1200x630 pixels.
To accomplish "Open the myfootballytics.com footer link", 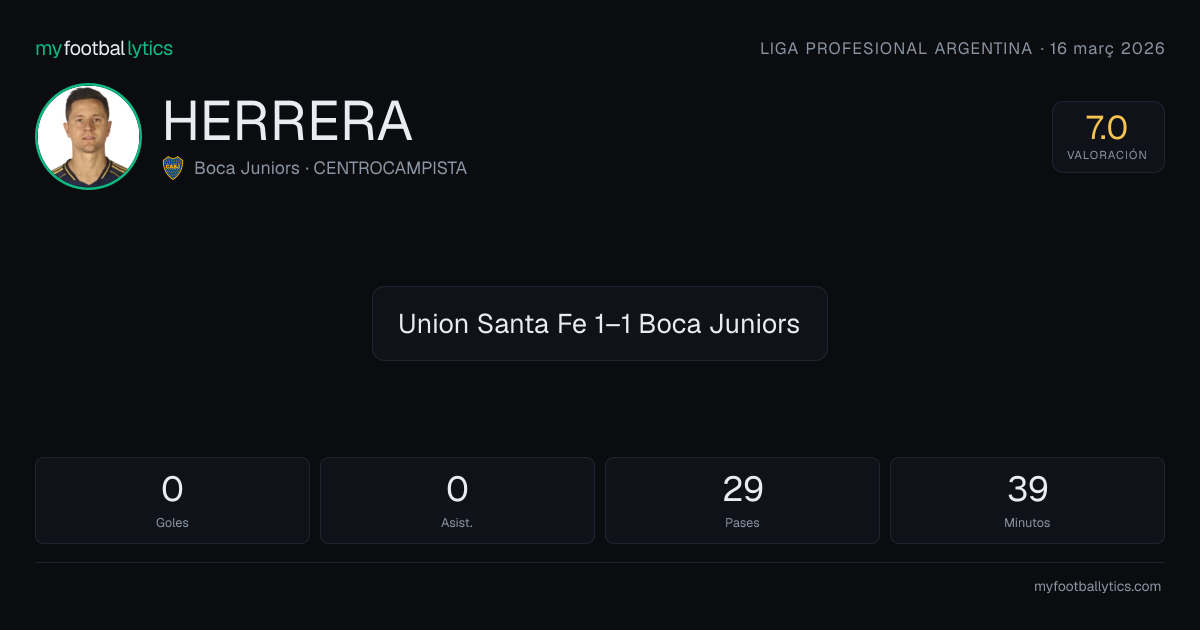I will (1097, 587).
